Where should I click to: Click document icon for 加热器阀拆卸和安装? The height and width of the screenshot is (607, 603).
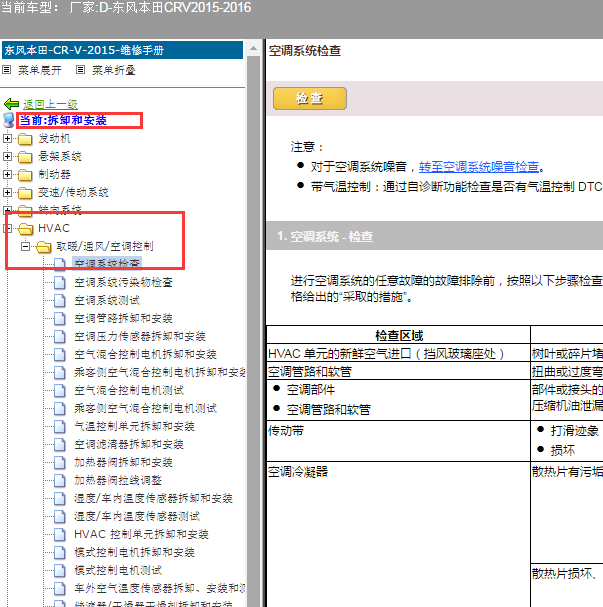click(60, 463)
